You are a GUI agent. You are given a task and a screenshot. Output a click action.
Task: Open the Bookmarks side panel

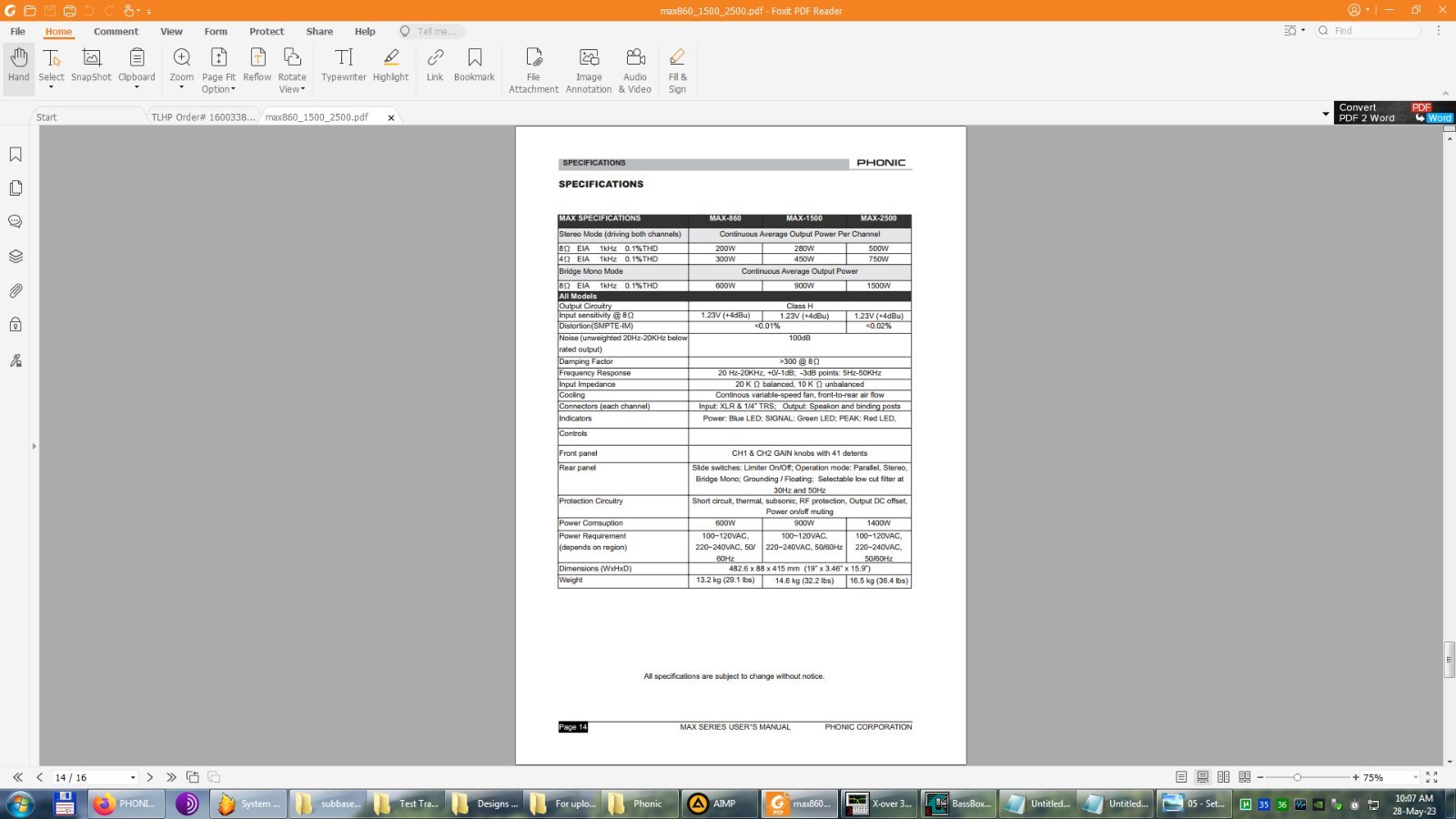(15, 154)
